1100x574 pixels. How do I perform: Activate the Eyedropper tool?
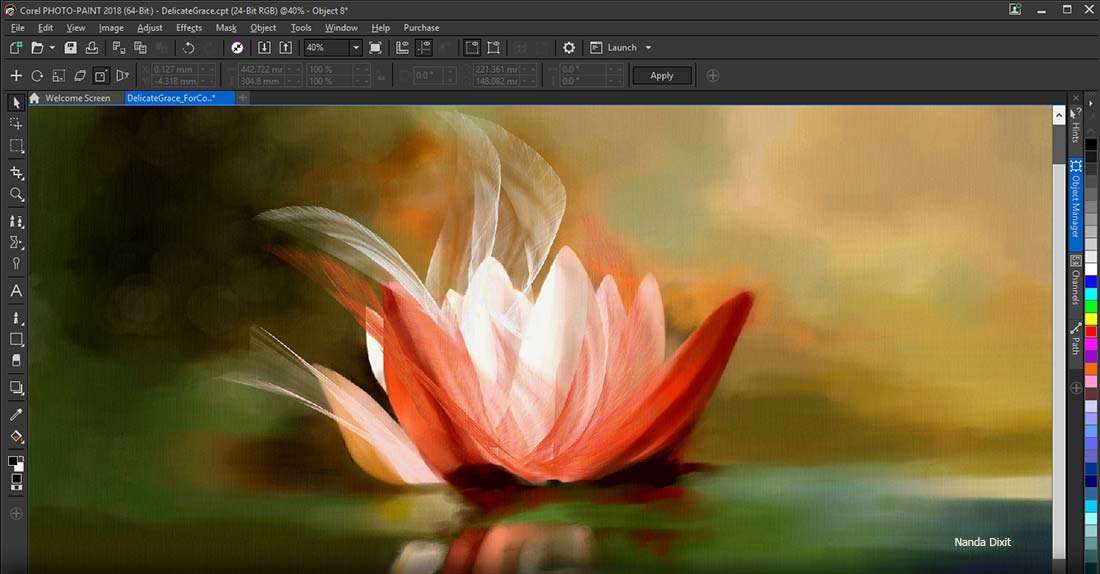[x=16, y=414]
